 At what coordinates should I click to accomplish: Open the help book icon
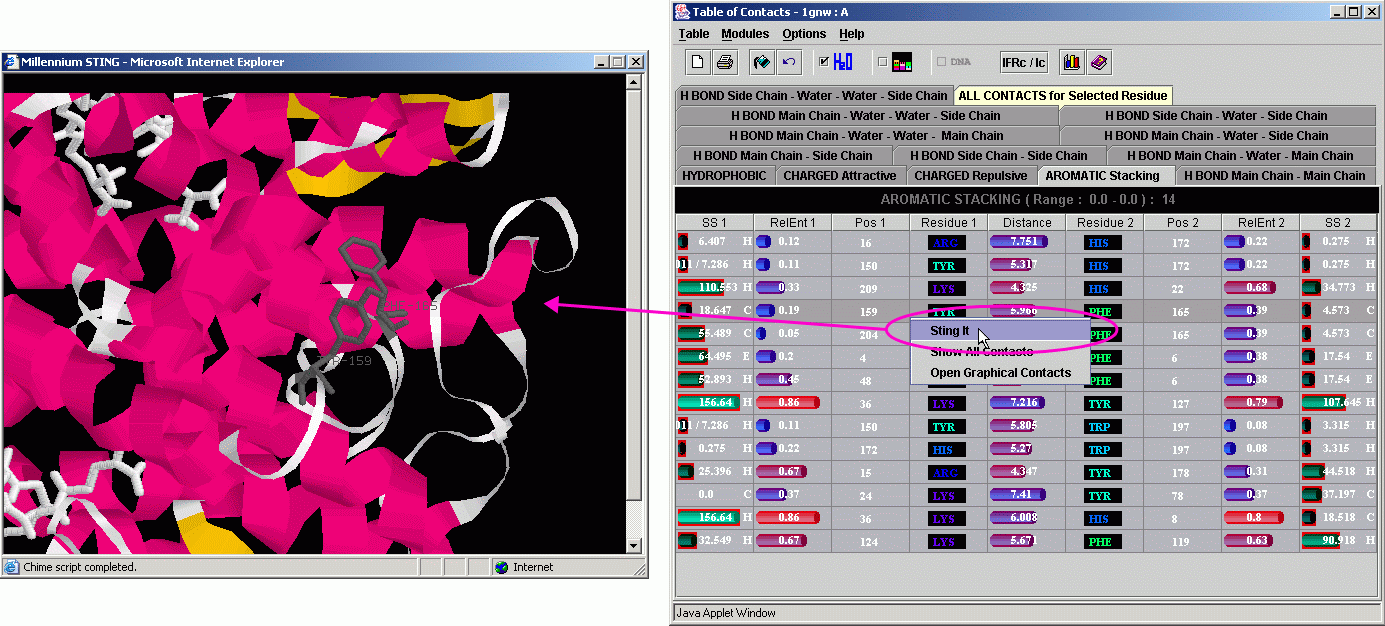pos(1099,62)
